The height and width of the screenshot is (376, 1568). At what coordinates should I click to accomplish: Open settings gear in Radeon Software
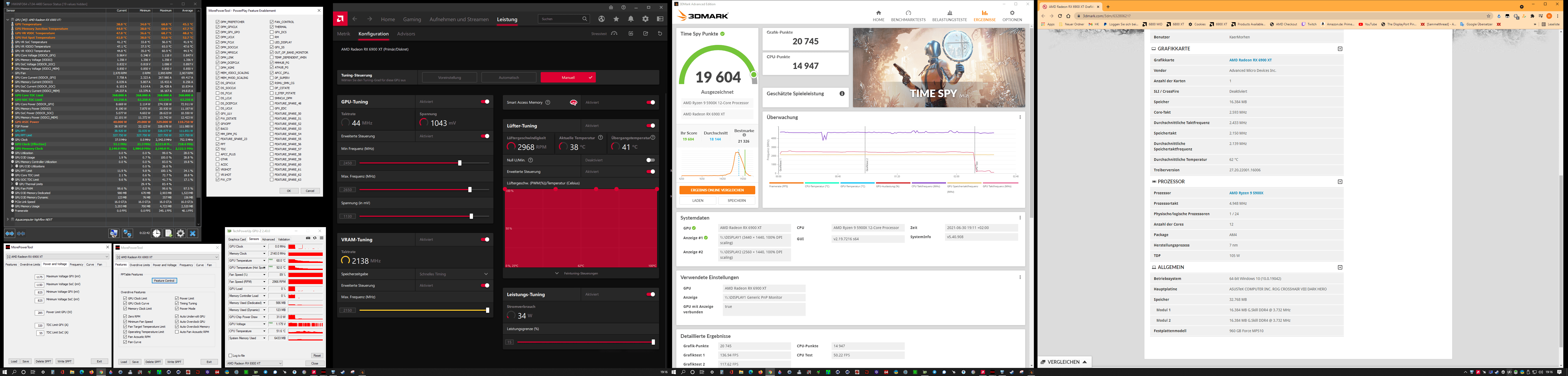pos(645,19)
